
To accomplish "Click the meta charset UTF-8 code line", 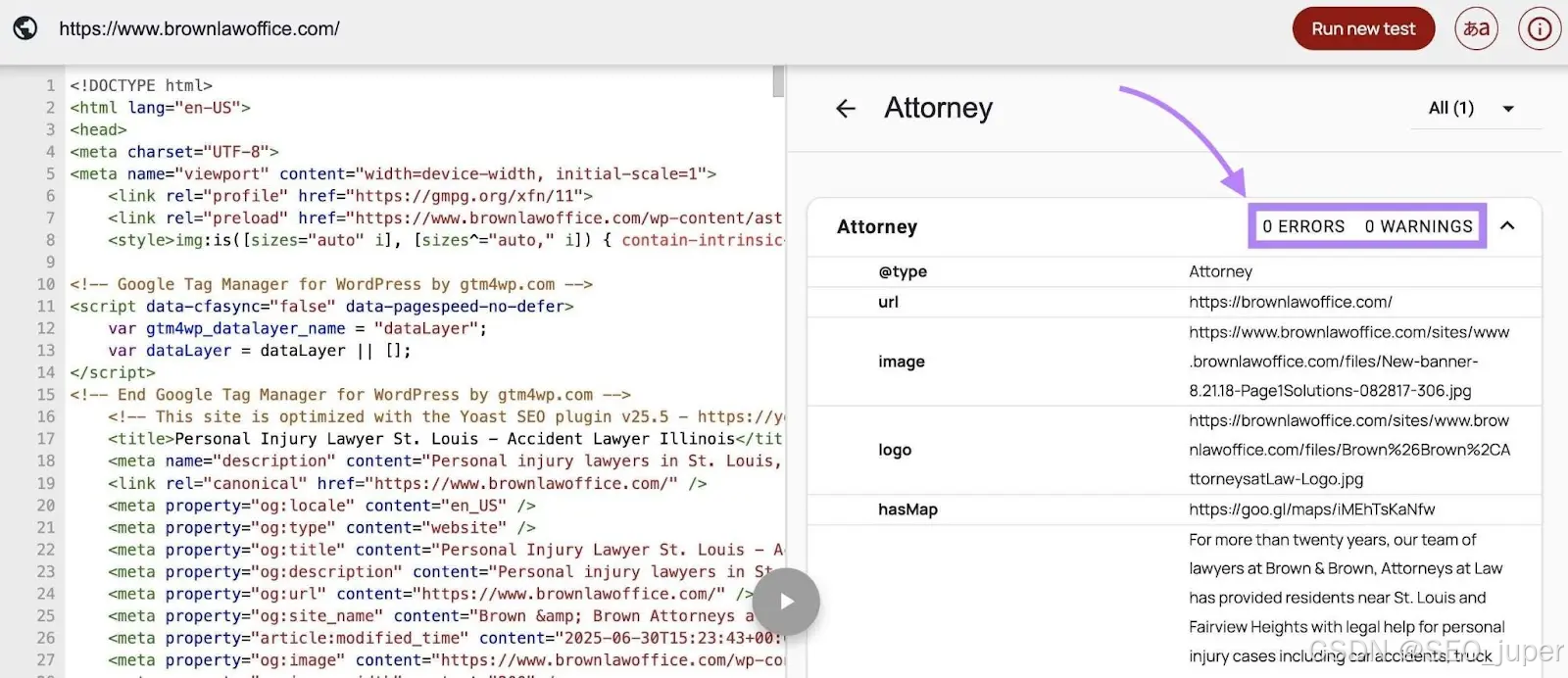I will pos(174,152).
